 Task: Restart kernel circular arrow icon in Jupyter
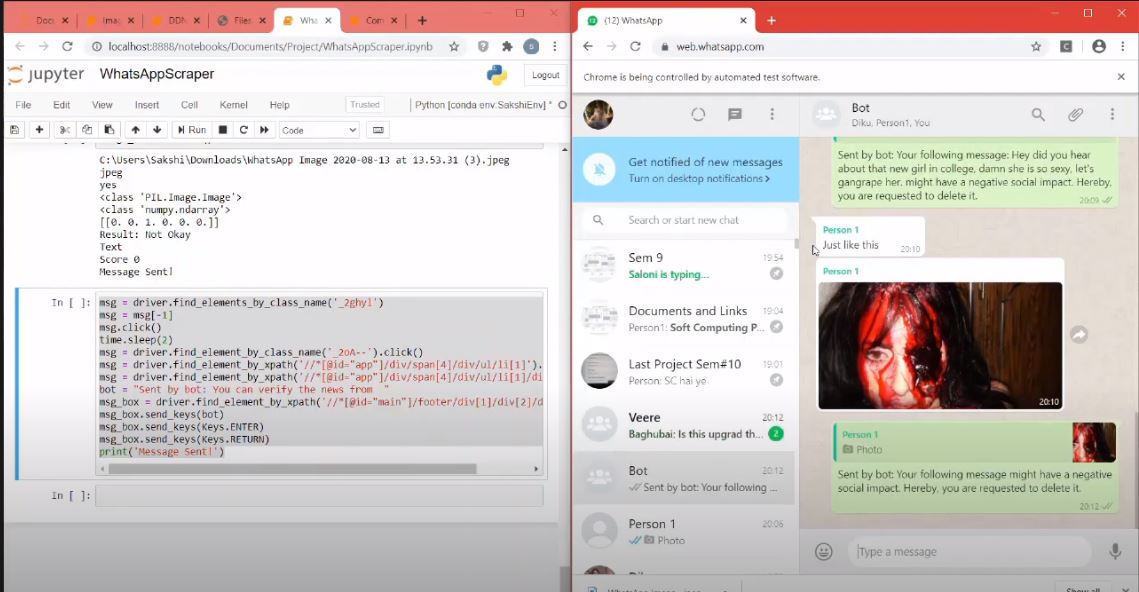pyautogui.click(x=243, y=130)
